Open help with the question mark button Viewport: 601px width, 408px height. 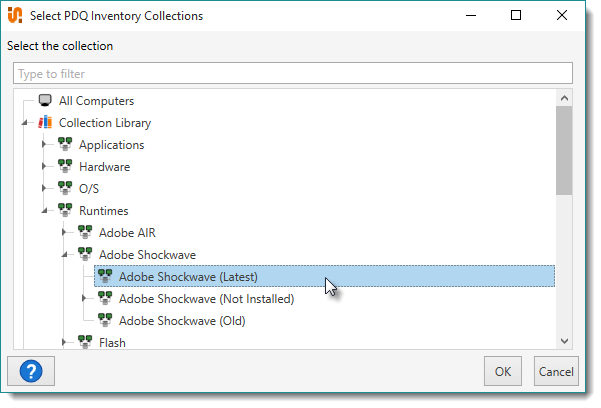[x=29, y=371]
